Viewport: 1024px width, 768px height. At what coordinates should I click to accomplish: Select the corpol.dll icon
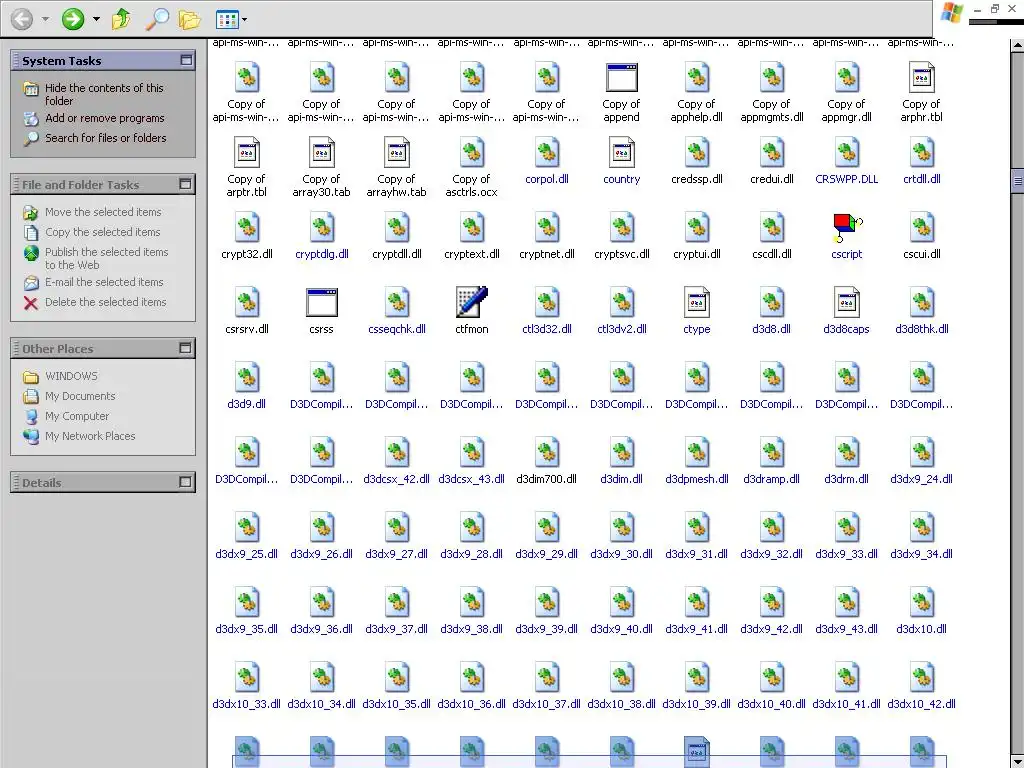pyautogui.click(x=547, y=152)
